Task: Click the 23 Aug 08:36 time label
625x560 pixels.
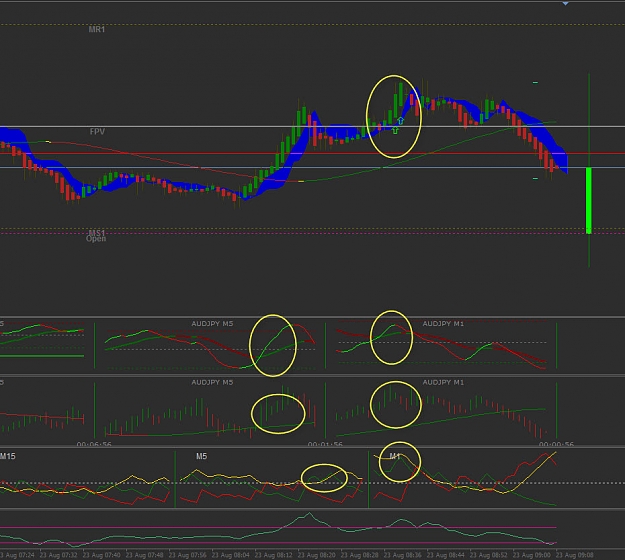Action: click(403, 554)
